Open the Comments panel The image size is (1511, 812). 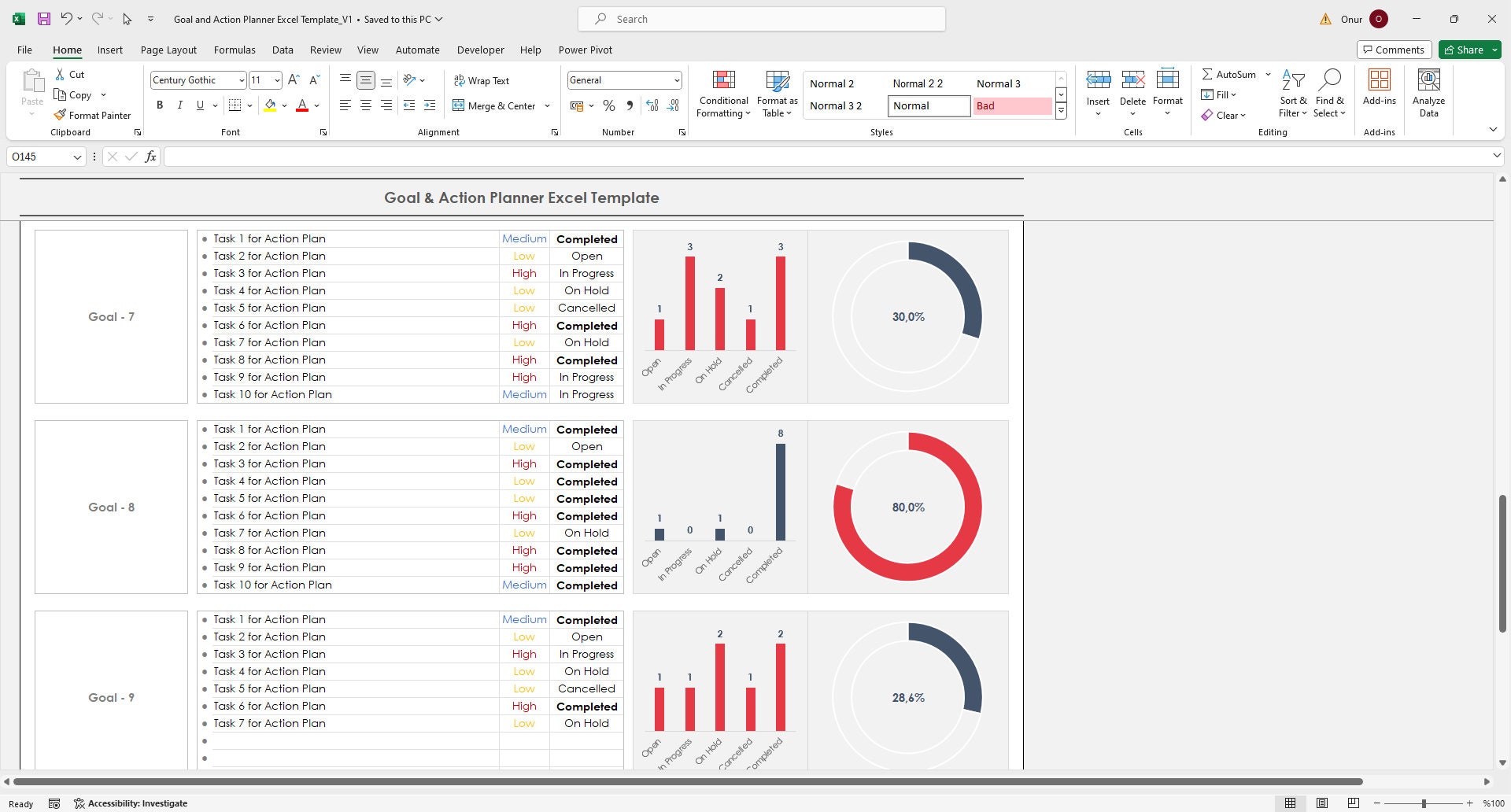click(1394, 50)
